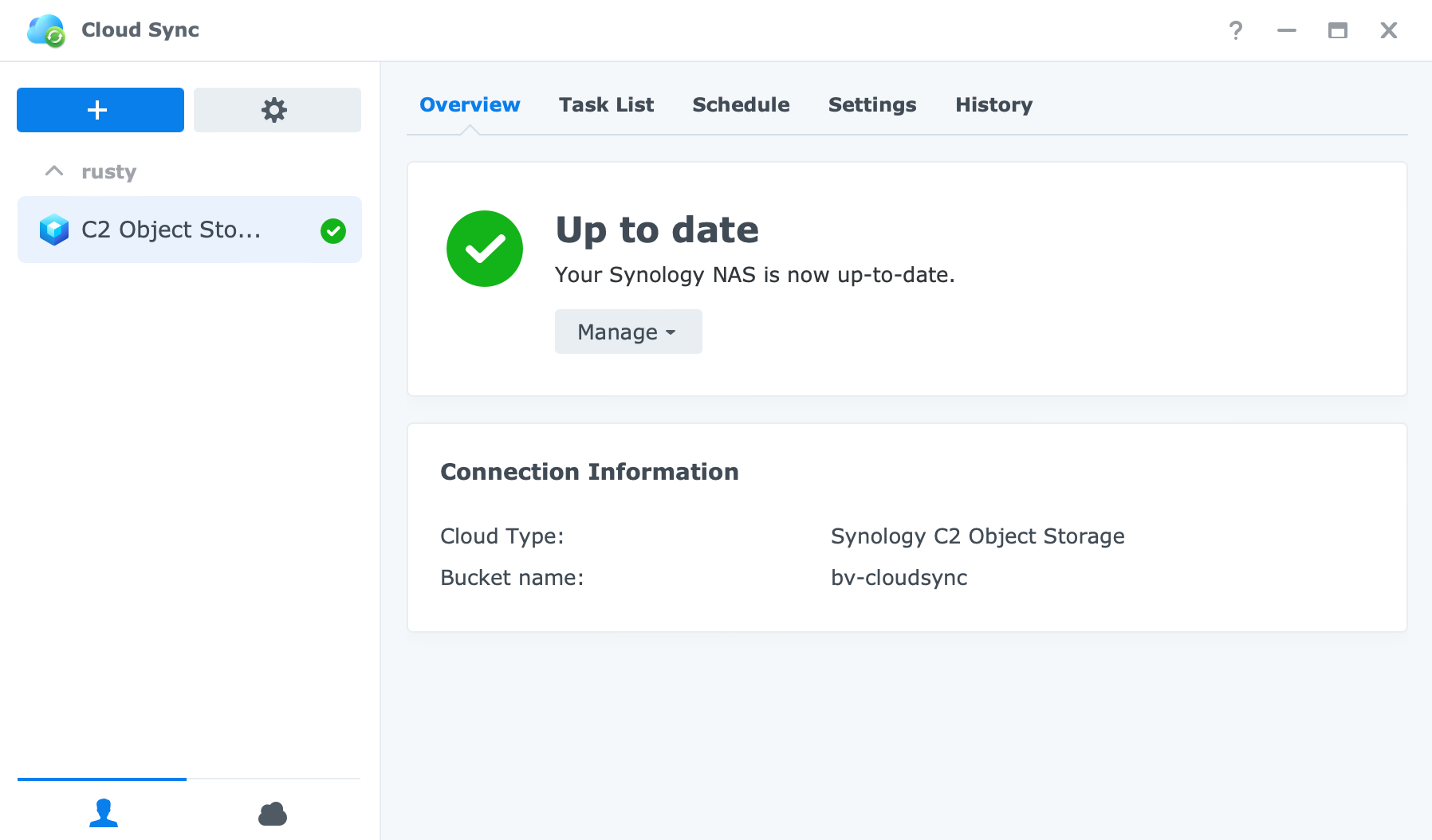Open help with the question mark icon
Image resolution: width=1432 pixels, height=840 pixels.
tap(1236, 30)
